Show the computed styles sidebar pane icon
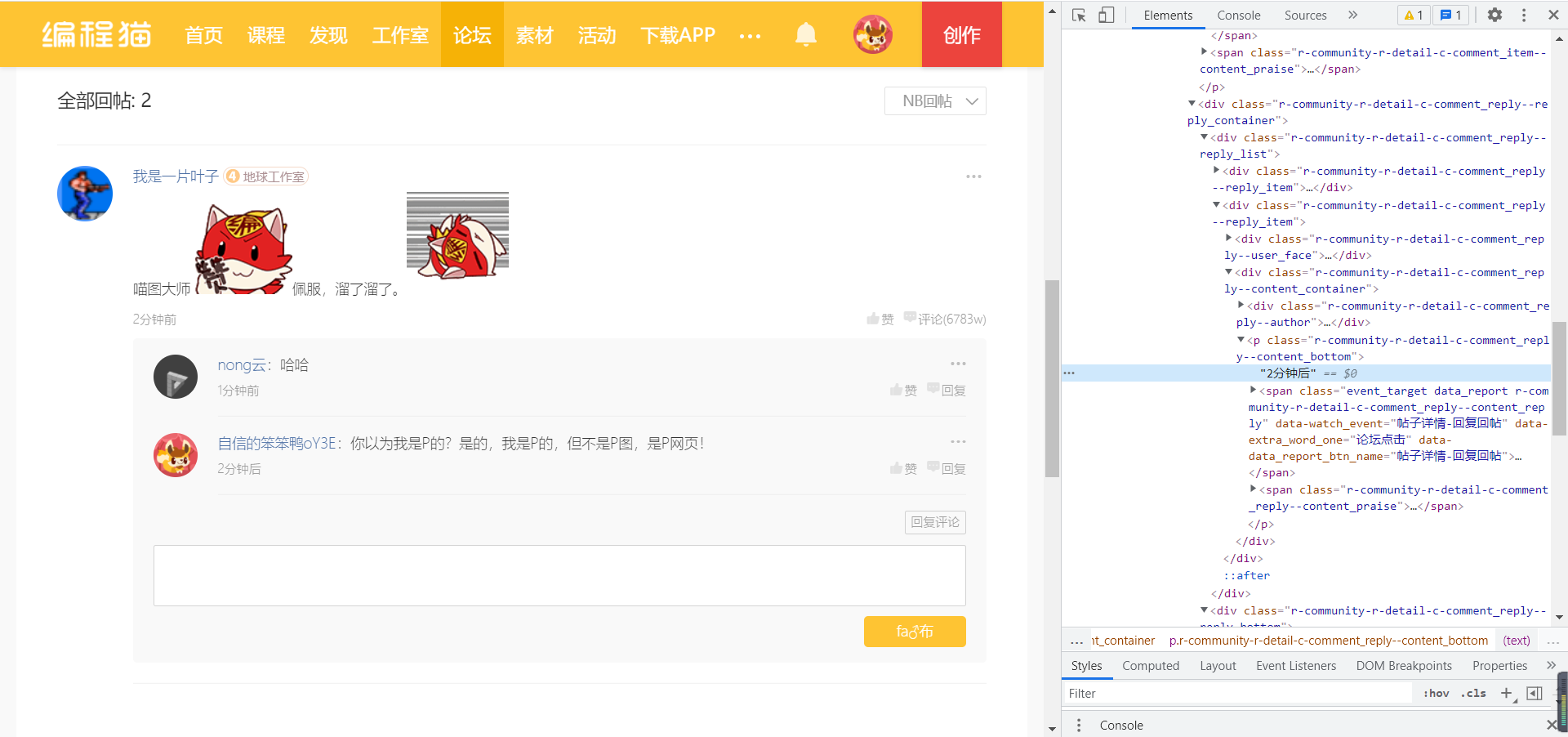The height and width of the screenshot is (737, 1568). point(1535,693)
